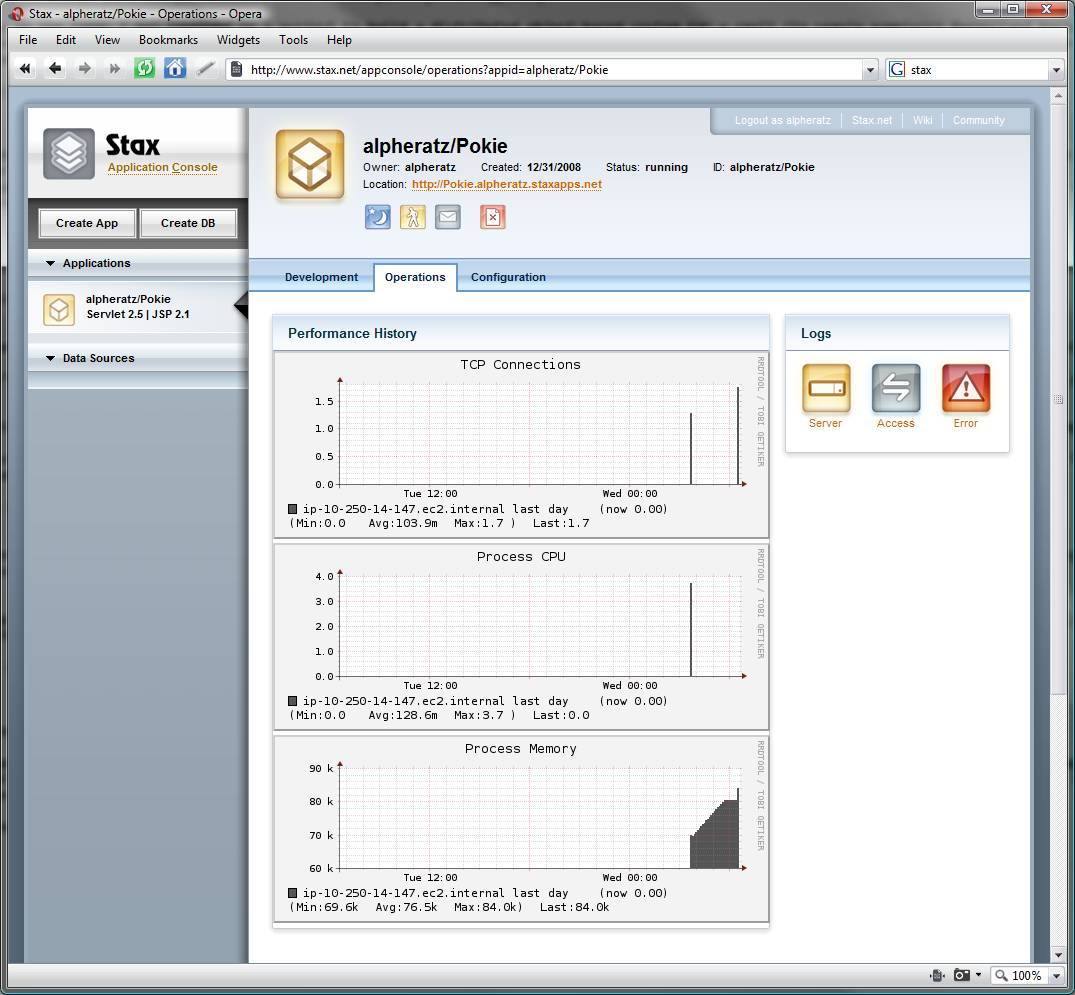Click the TCP Connections graph
This screenshot has width=1075, height=995.
(521, 444)
